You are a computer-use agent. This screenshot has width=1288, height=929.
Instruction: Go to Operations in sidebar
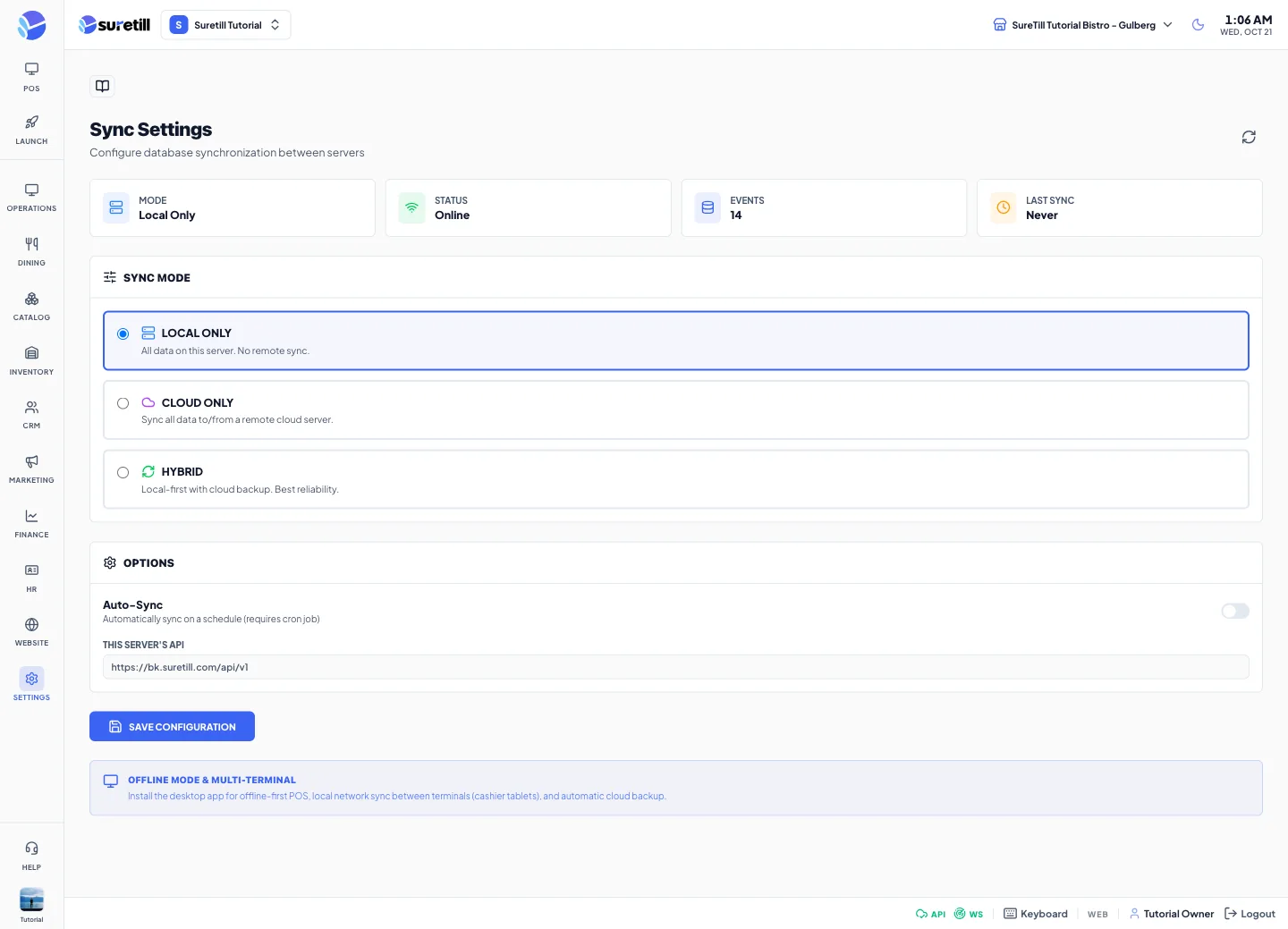(x=31, y=198)
